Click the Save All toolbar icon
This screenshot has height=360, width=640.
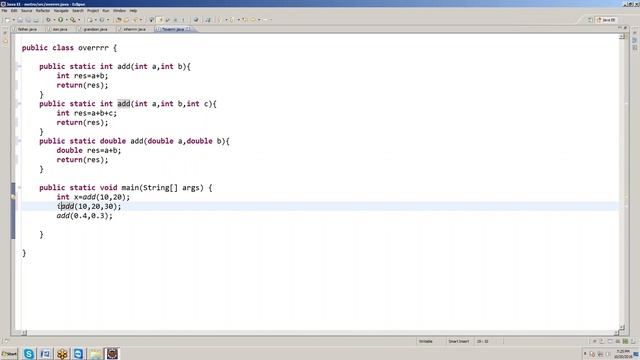click(x=28, y=20)
